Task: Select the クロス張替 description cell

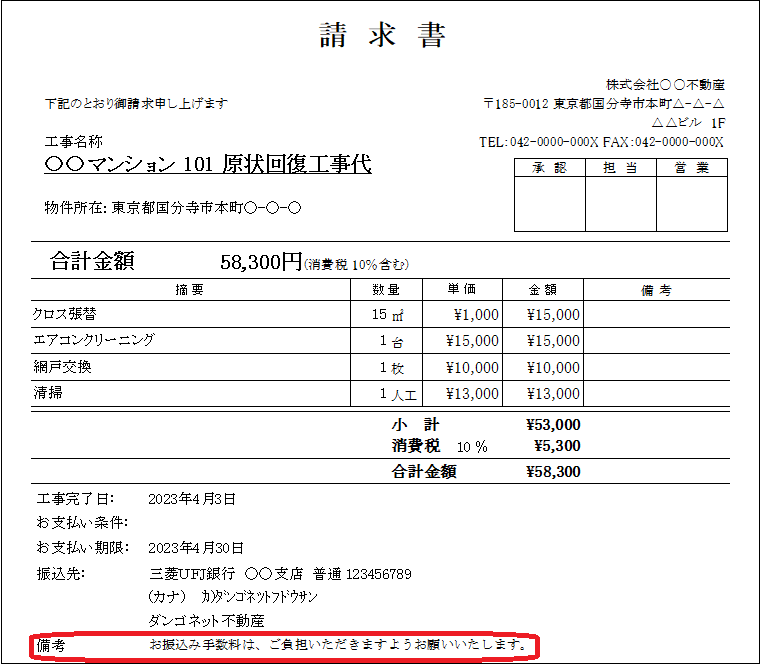Action: click(65, 314)
